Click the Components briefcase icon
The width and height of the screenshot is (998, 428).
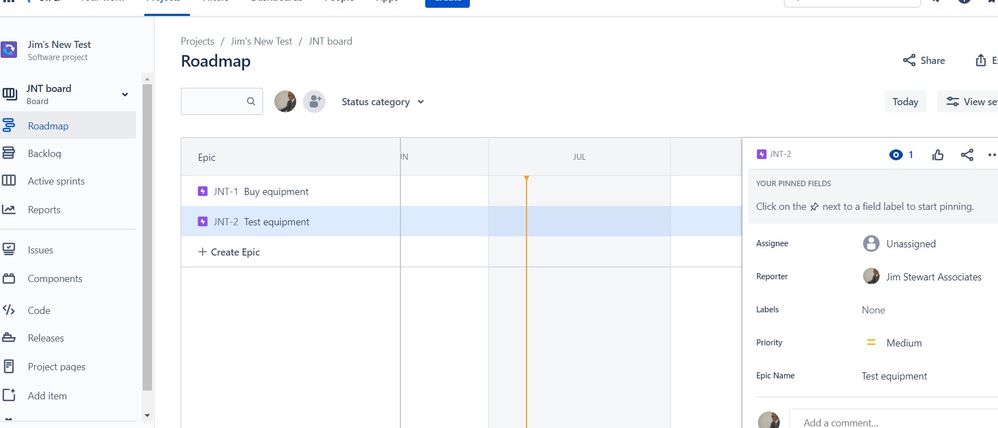coord(9,278)
